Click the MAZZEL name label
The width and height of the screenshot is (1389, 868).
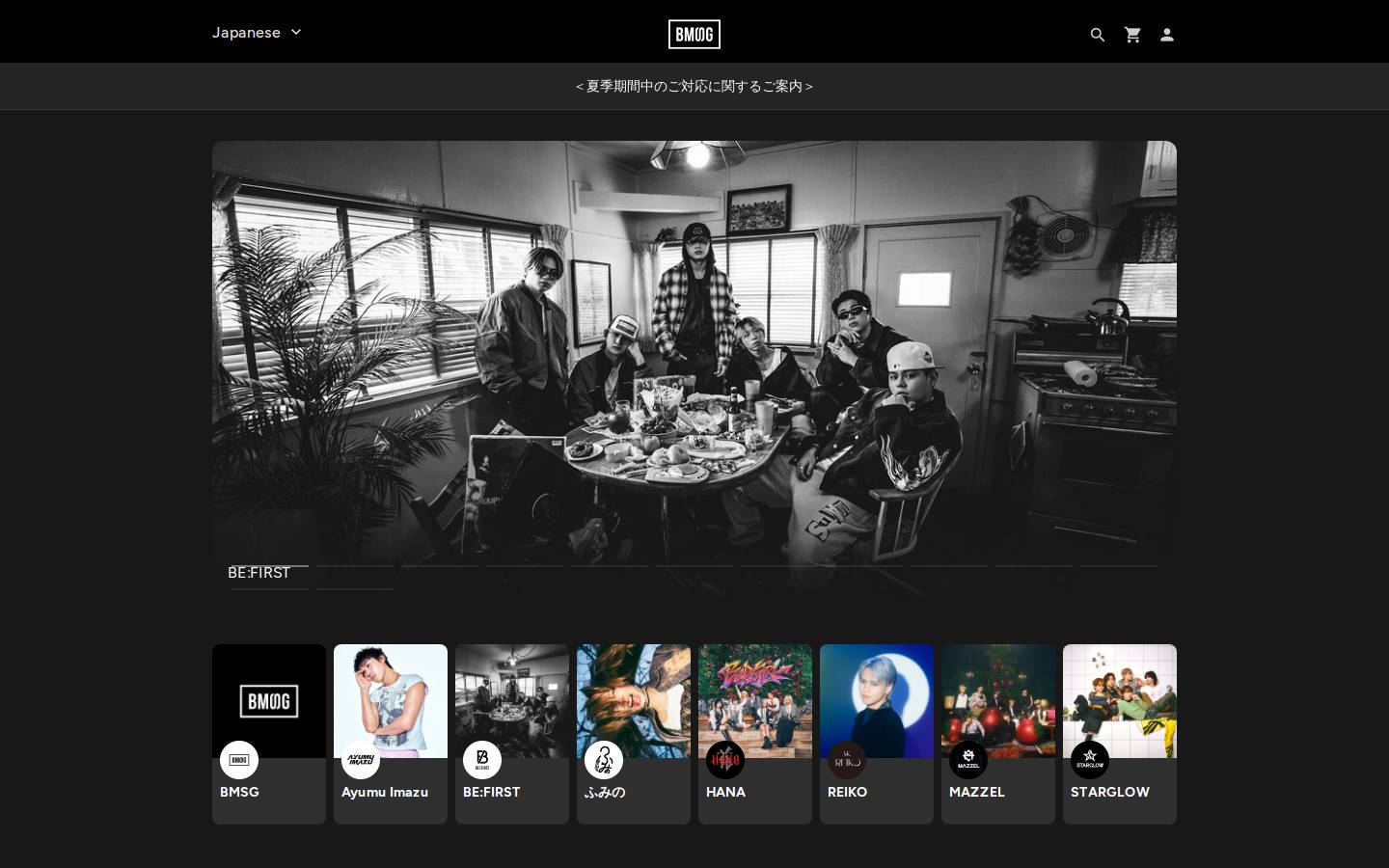976,792
